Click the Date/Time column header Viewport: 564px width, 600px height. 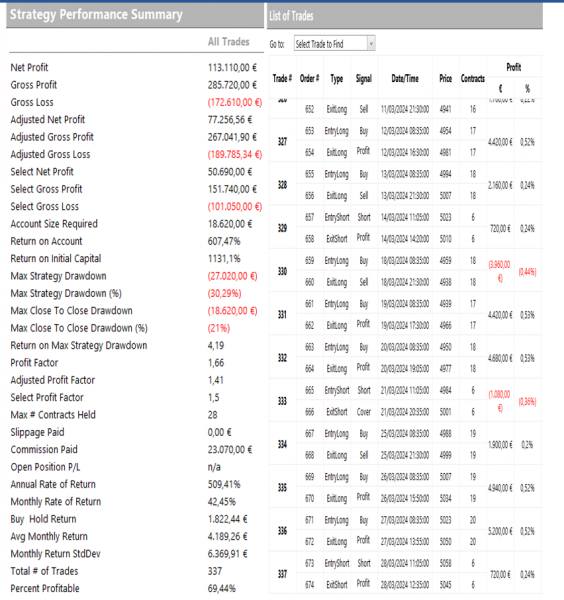point(405,78)
